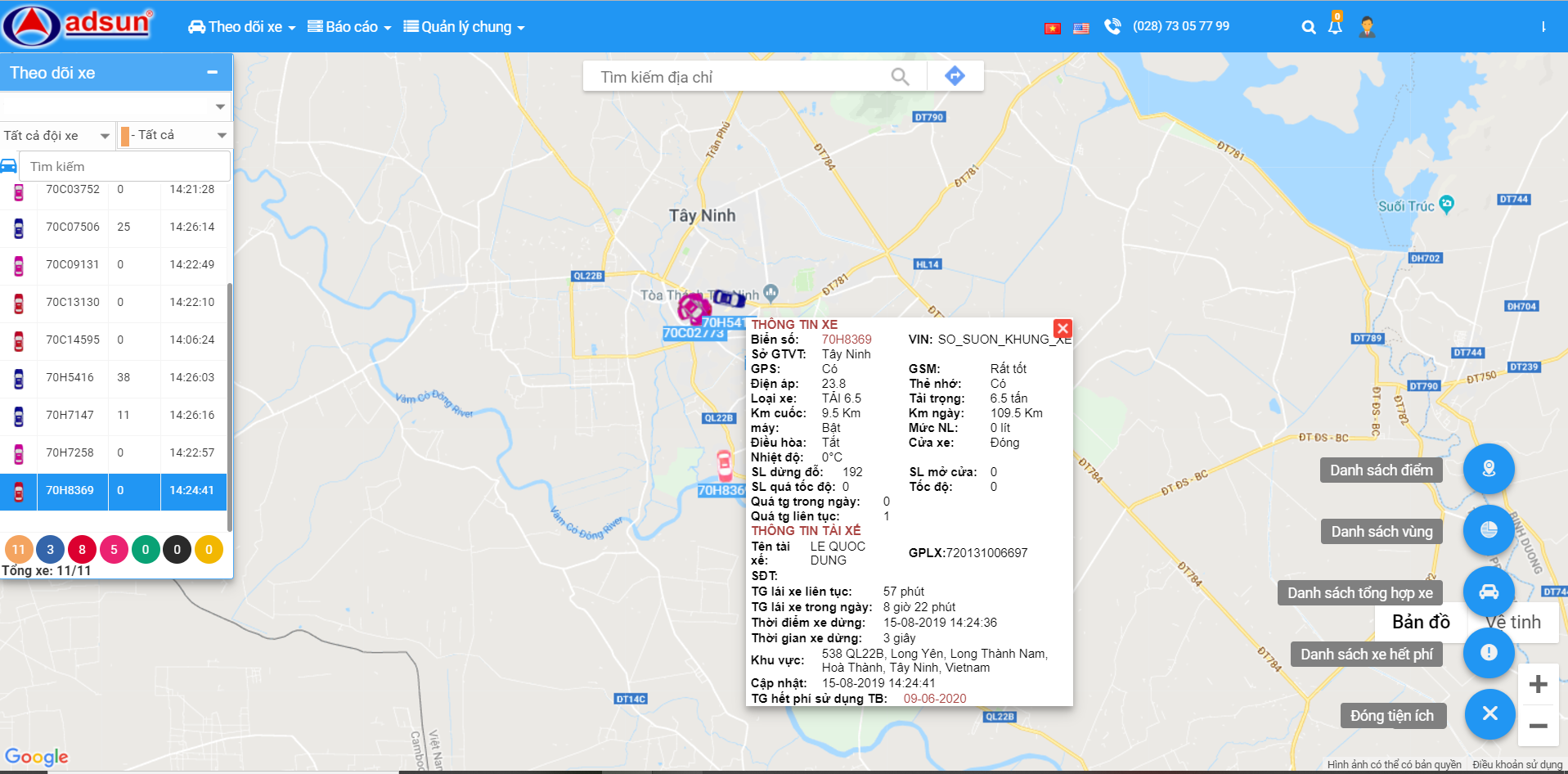
Task: Switch language to Vietnamese flag
Action: (x=1053, y=28)
